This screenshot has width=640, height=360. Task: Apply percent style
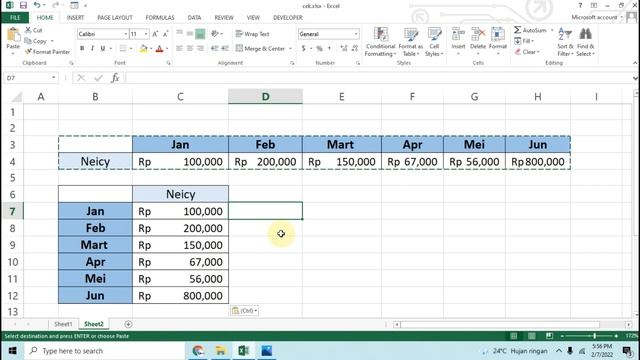319,49
